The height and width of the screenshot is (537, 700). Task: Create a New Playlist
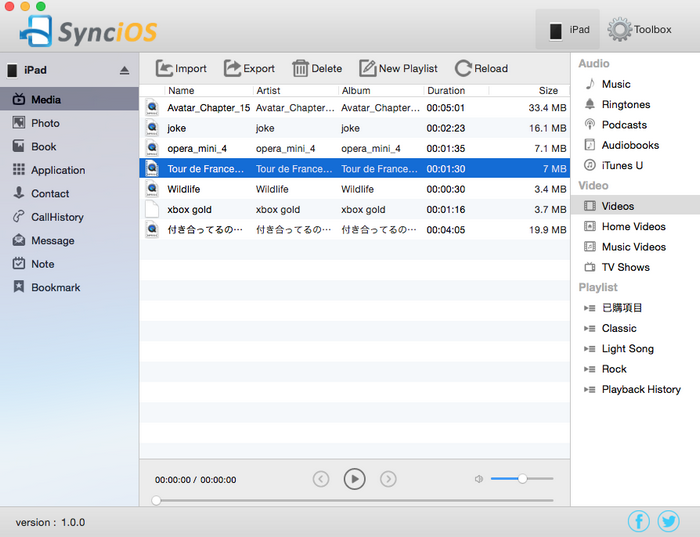coord(398,68)
